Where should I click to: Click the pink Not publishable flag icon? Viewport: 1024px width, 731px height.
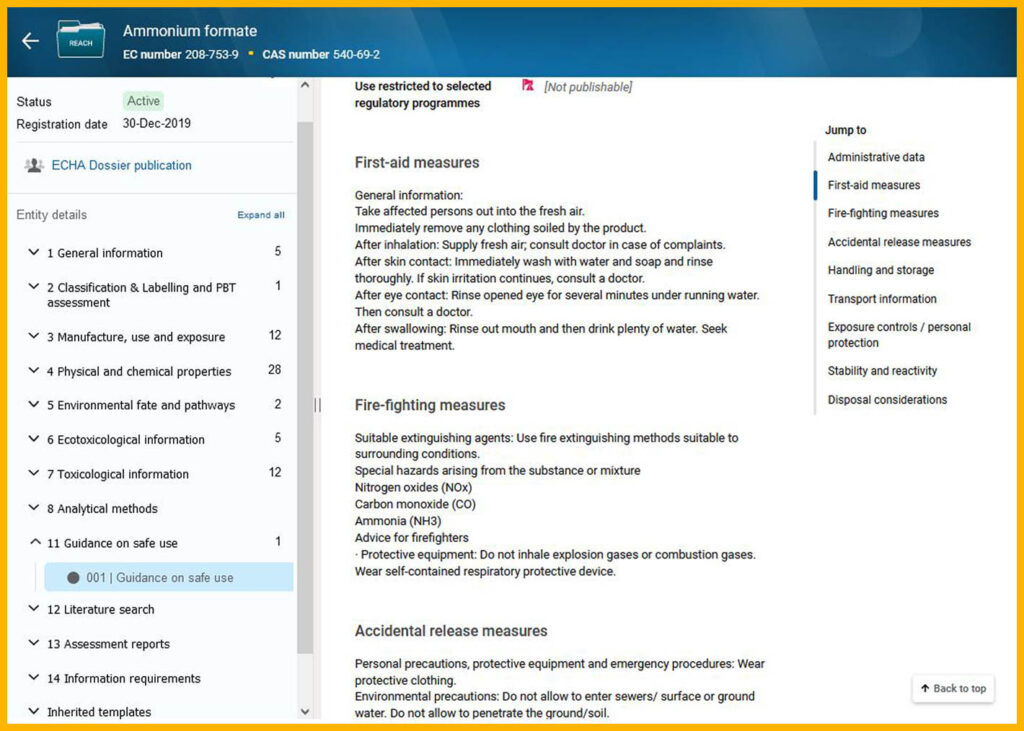click(528, 86)
